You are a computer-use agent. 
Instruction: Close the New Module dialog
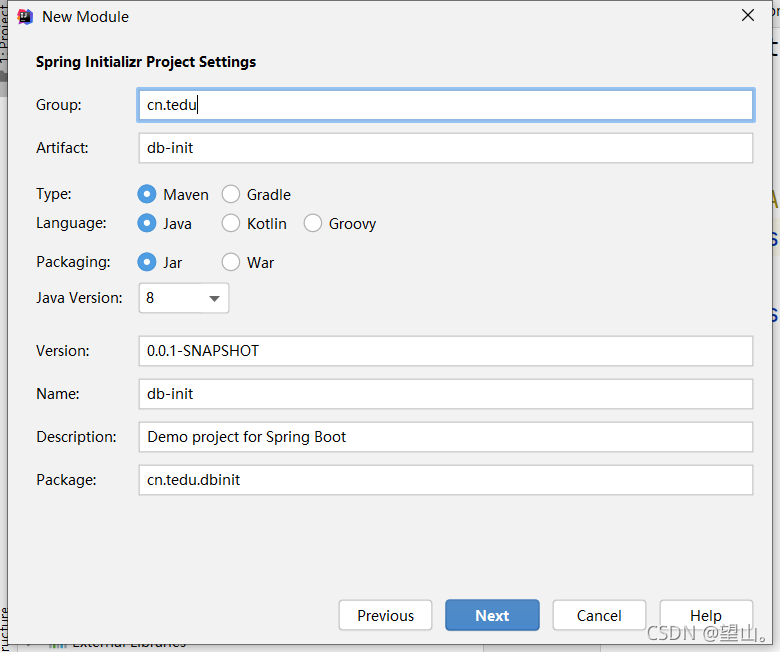click(748, 16)
